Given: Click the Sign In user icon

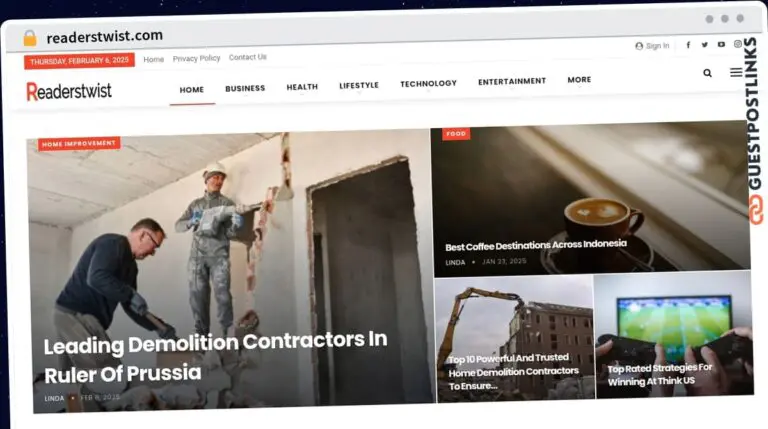Looking at the screenshot, I should [x=639, y=46].
